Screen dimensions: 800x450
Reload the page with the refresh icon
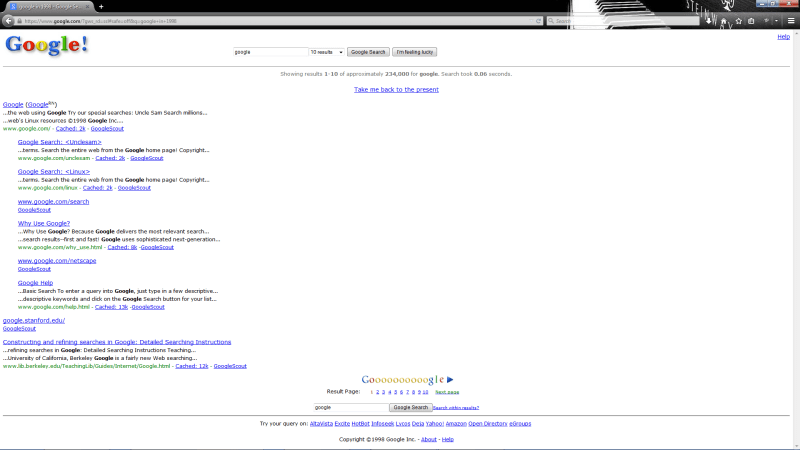coord(538,21)
